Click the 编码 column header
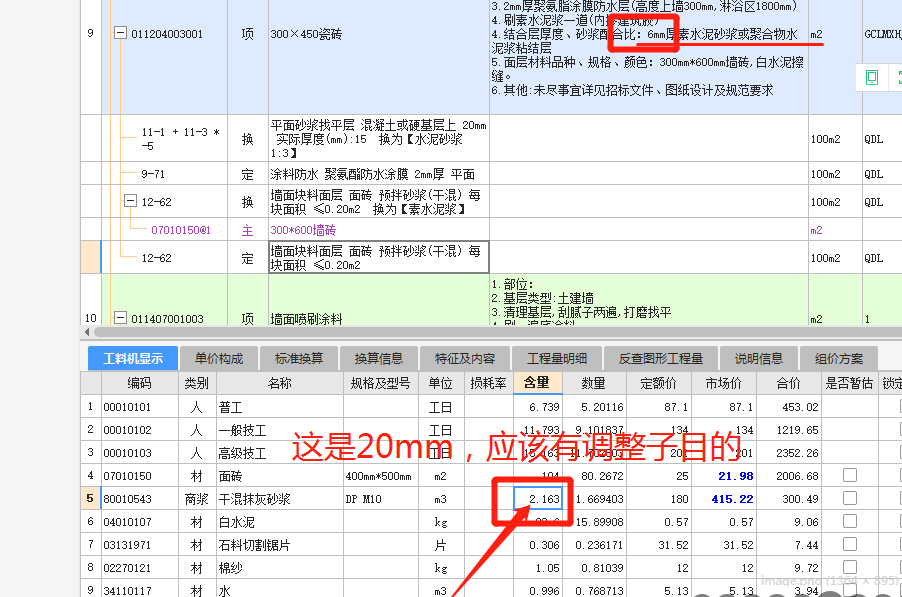 [139, 383]
